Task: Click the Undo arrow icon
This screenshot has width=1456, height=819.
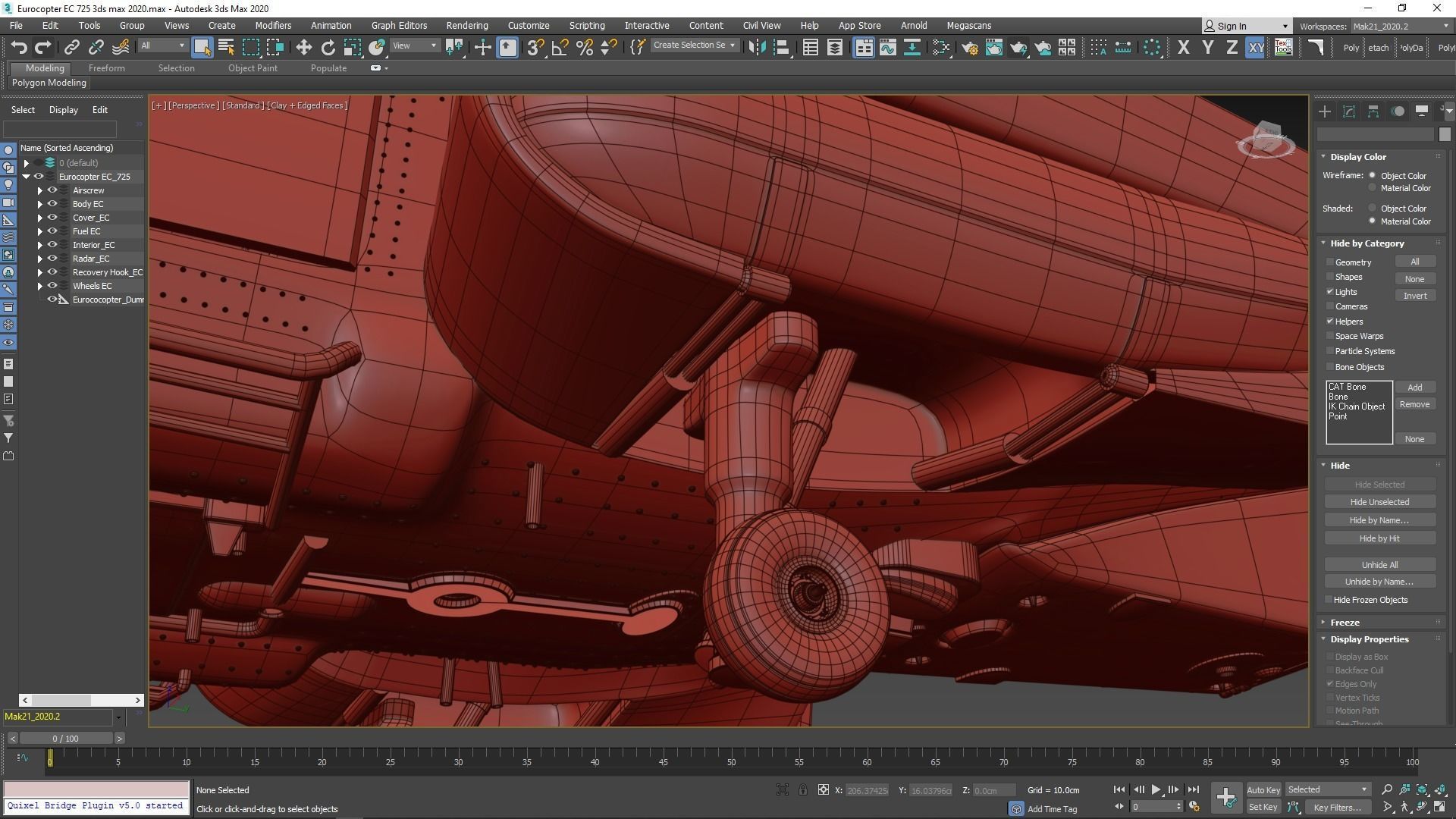Action: [18, 47]
